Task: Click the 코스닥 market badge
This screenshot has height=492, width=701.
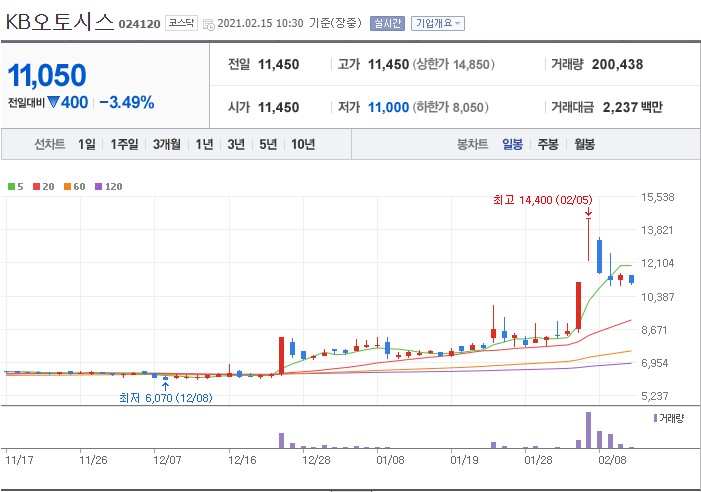Action: [x=182, y=23]
